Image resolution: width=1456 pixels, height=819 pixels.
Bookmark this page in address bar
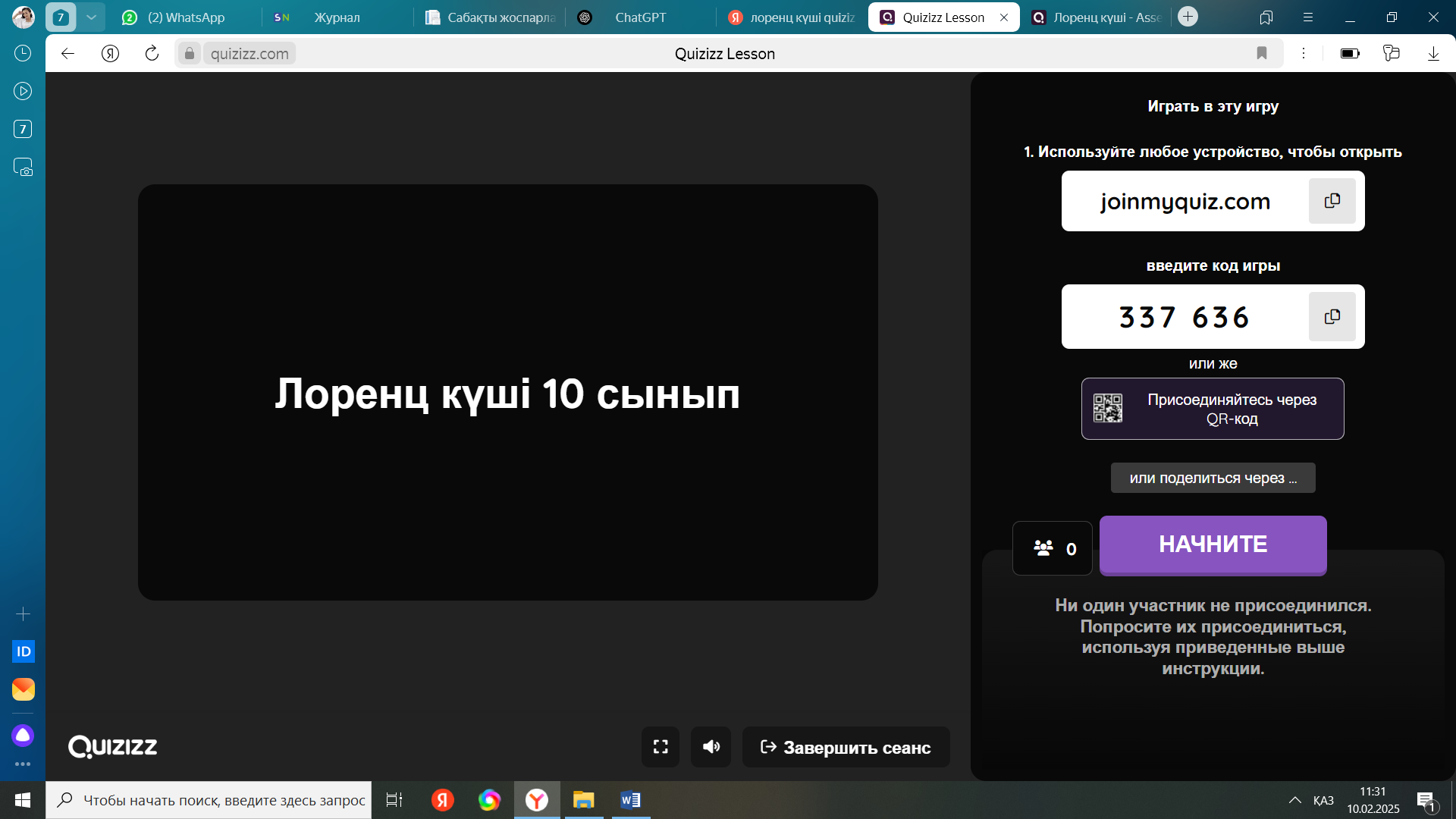[1262, 53]
